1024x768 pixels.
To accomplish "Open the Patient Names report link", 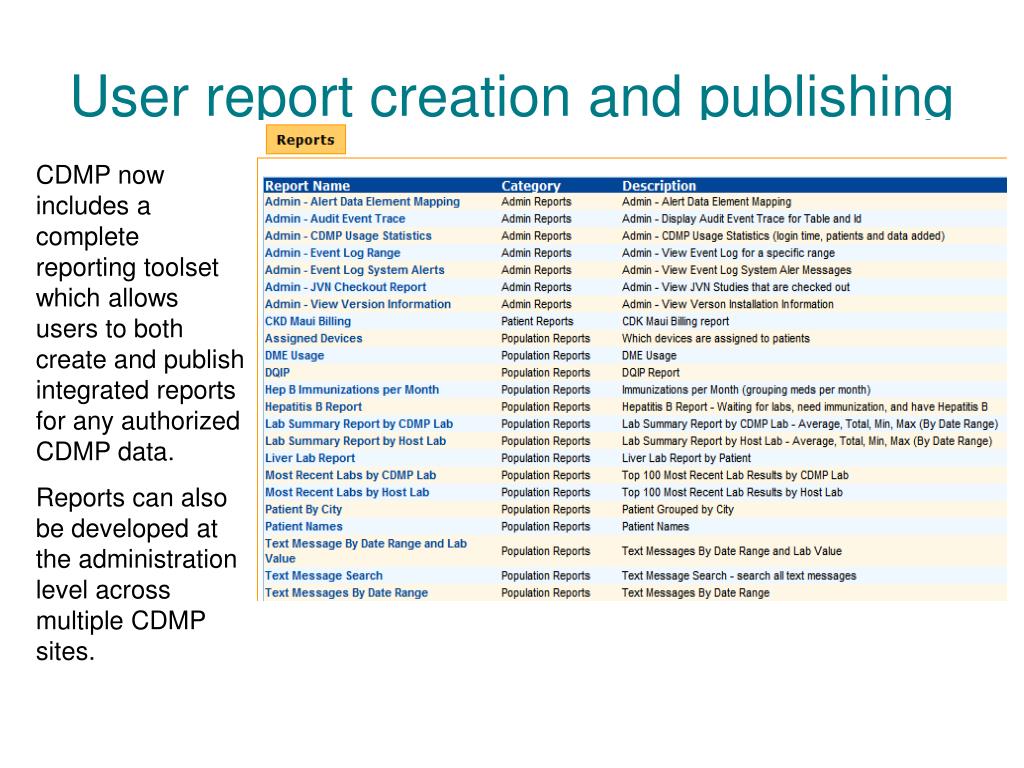I will [304, 526].
